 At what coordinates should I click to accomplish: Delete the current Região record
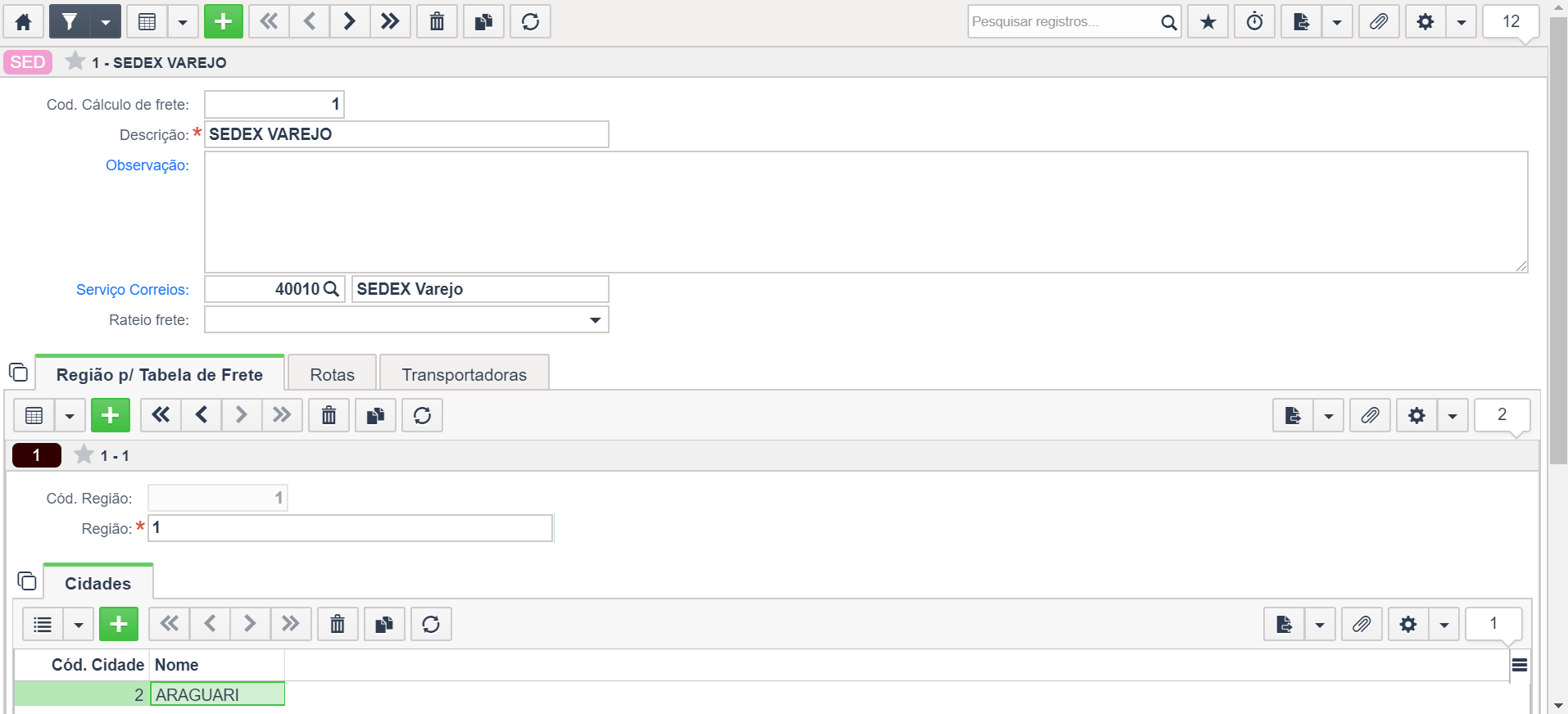[x=329, y=415]
